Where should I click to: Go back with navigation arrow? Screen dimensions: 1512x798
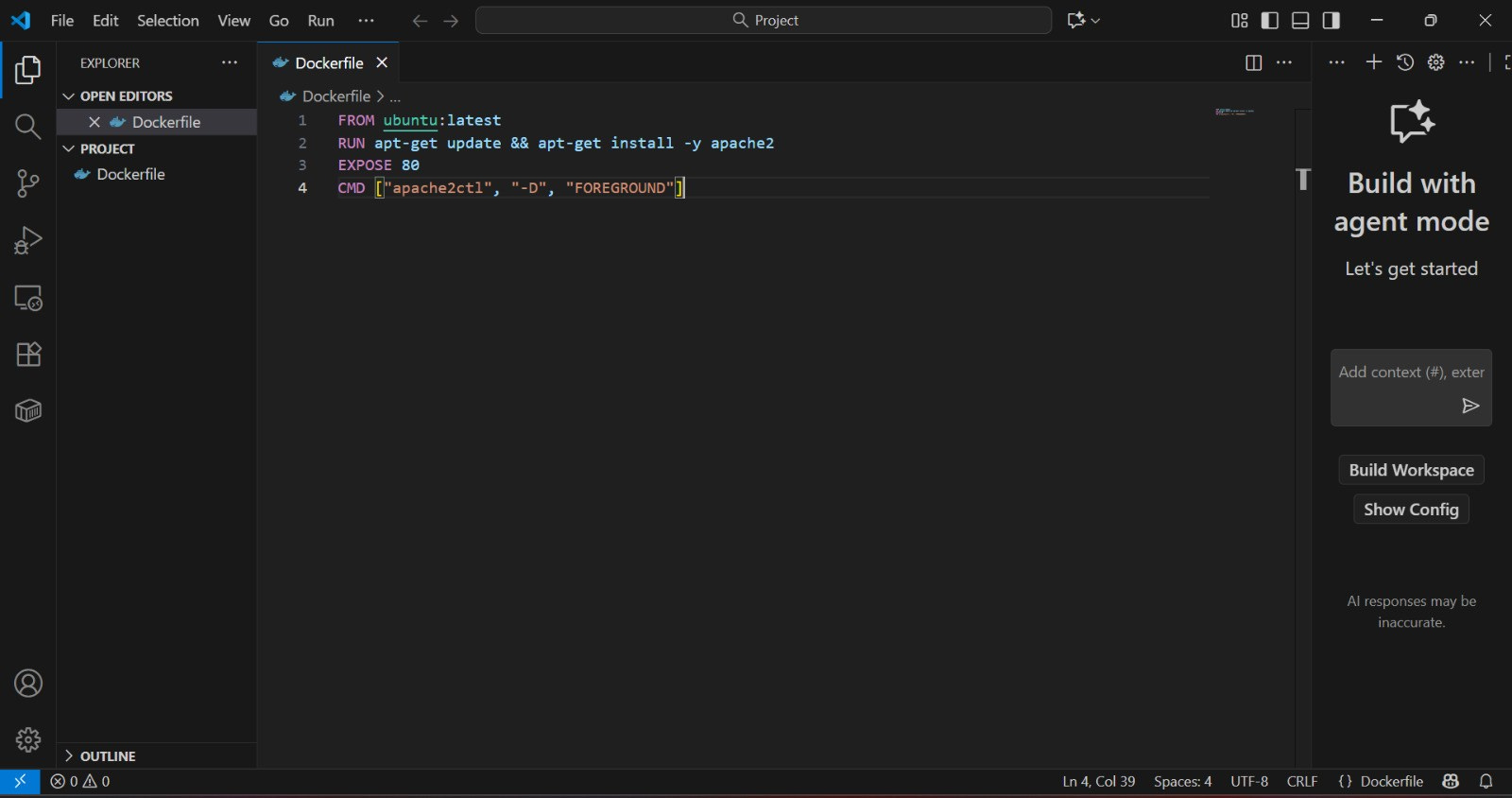coord(420,21)
